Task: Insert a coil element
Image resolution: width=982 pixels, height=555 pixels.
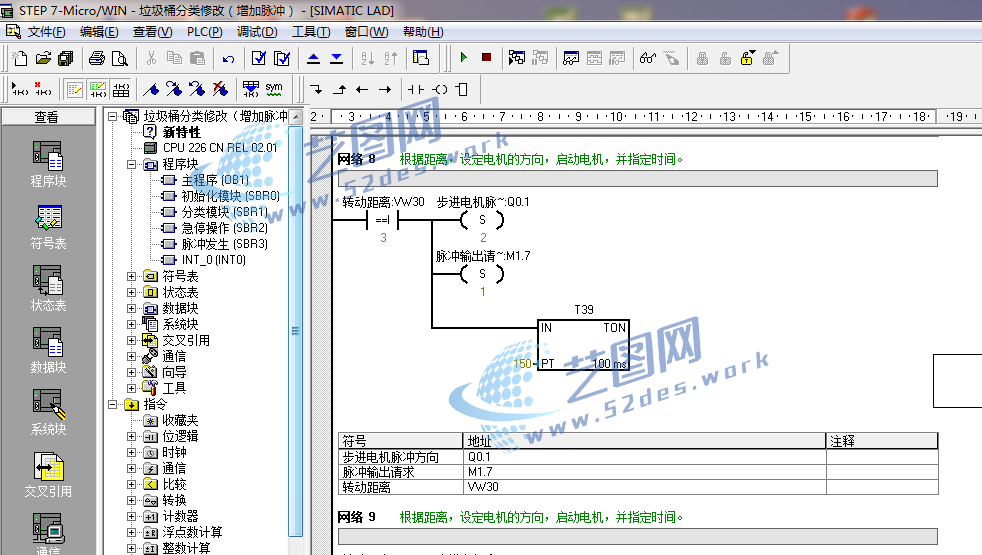Action: pyautogui.click(x=440, y=90)
